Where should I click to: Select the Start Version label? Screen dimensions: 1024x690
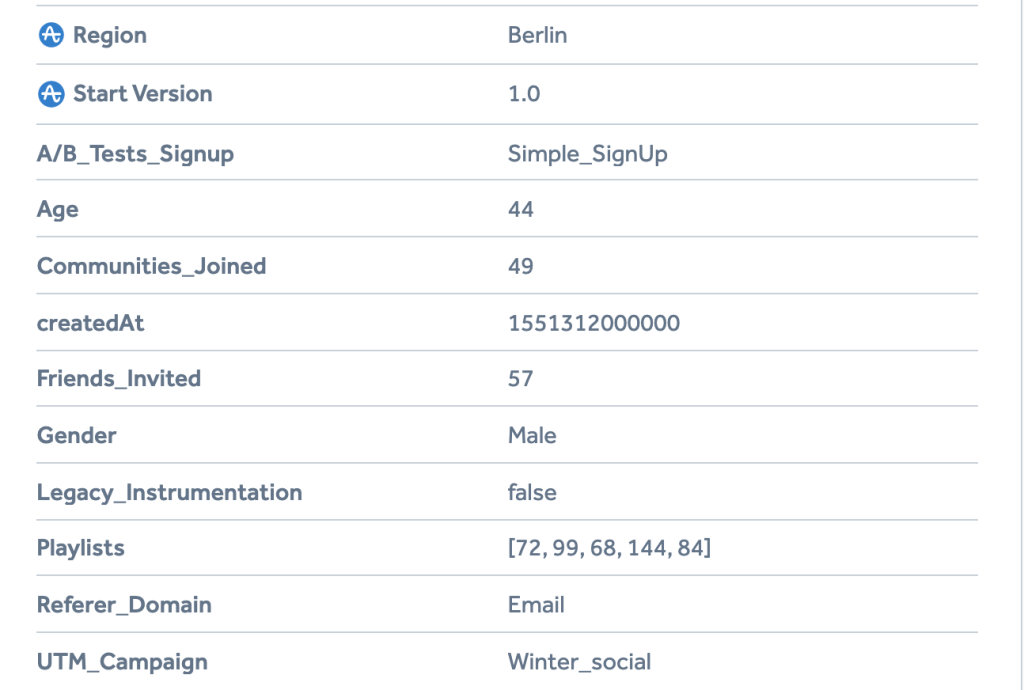pyautogui.click(x=142, y=94)
